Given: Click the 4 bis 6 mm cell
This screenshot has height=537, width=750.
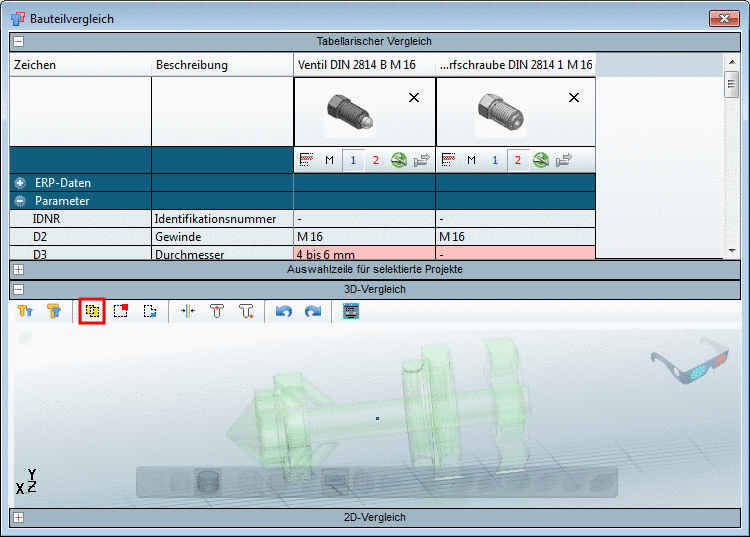Looking at the screenshot, I should click(364, 253).
